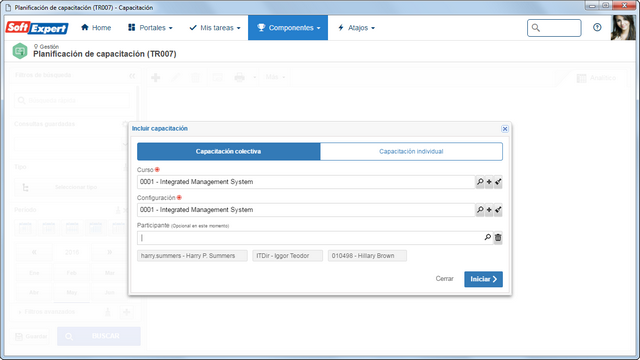Select participant ITDir - Iggor Teodor
The height and width of the screenshot is (360, 640).
click(287, 256)
